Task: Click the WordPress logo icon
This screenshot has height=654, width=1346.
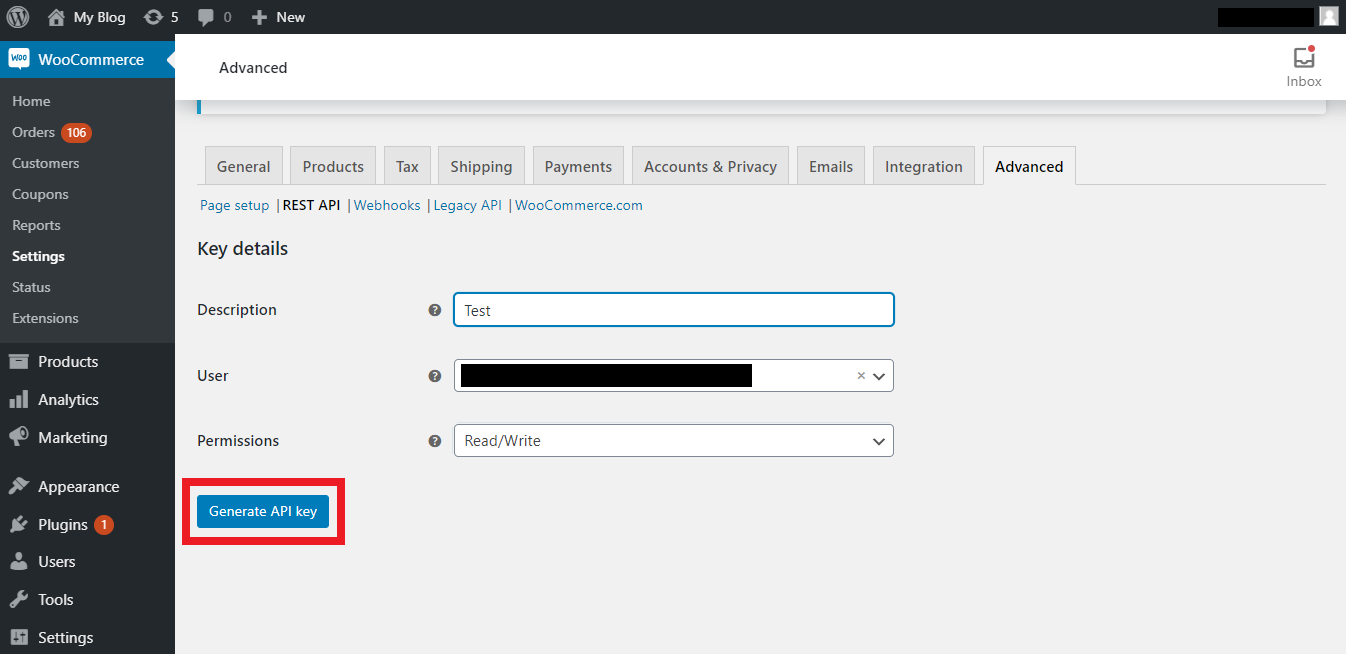Action: tap(18, 17)
